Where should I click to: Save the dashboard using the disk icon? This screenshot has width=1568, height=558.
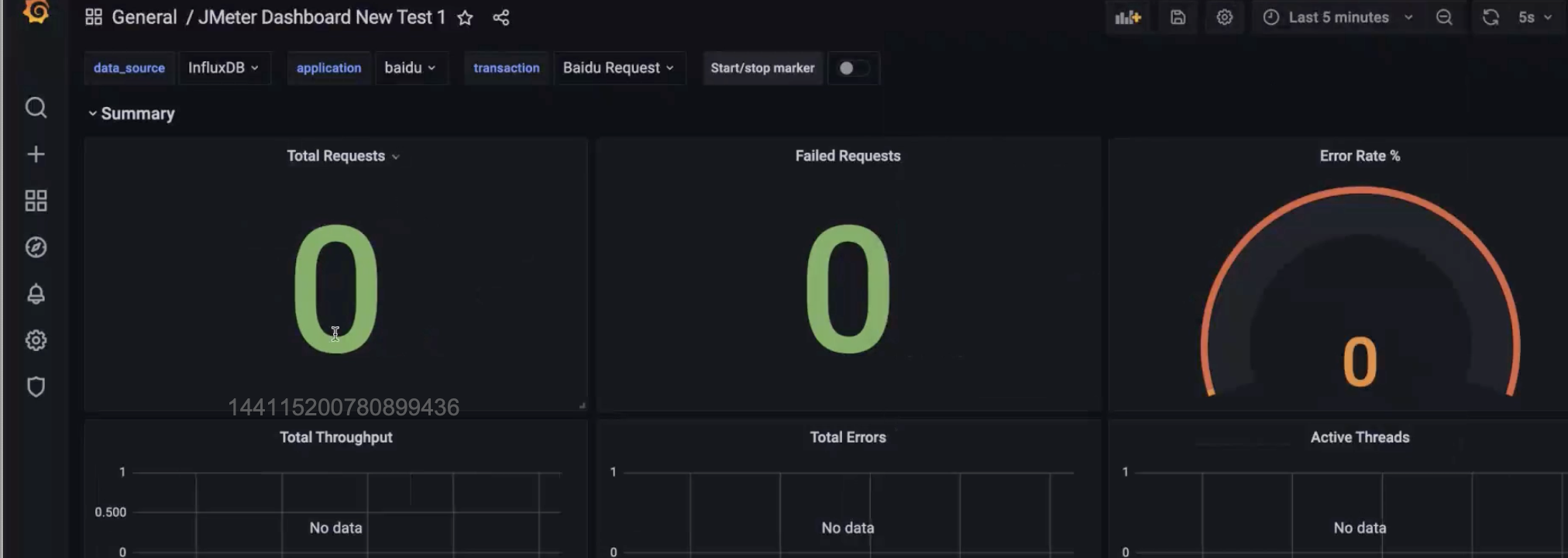click(x=1178, y=17)
